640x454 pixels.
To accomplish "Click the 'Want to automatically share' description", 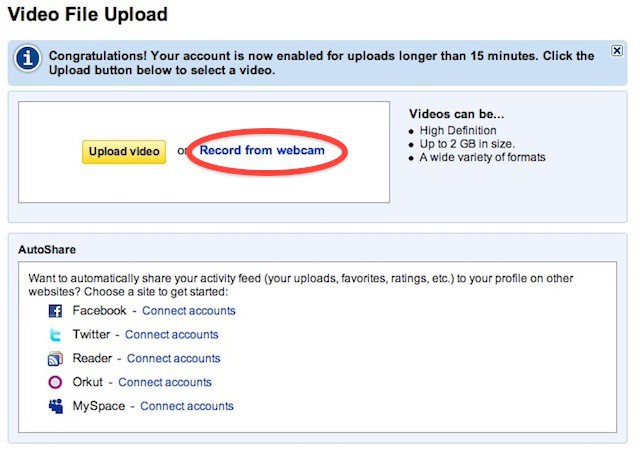I will pyautogui.click(x=301, y=285).
